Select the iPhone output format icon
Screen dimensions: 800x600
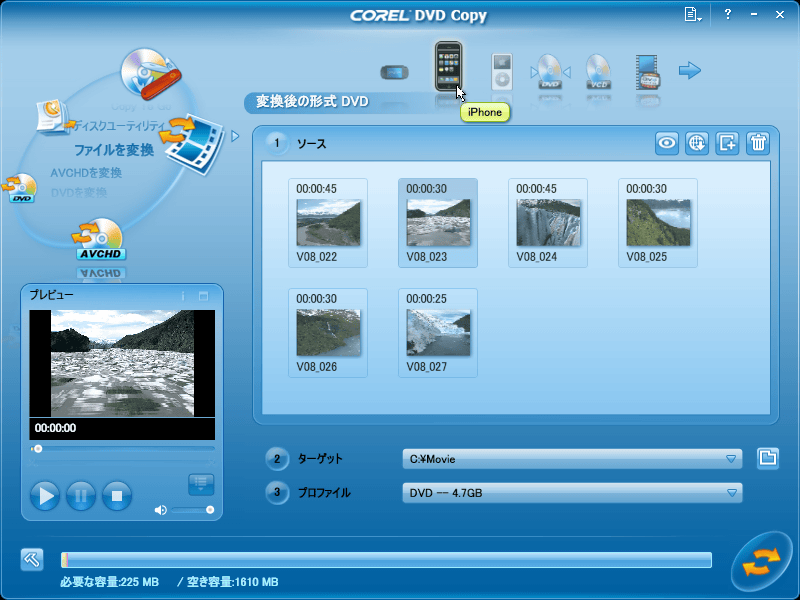(x=448, y=67)
